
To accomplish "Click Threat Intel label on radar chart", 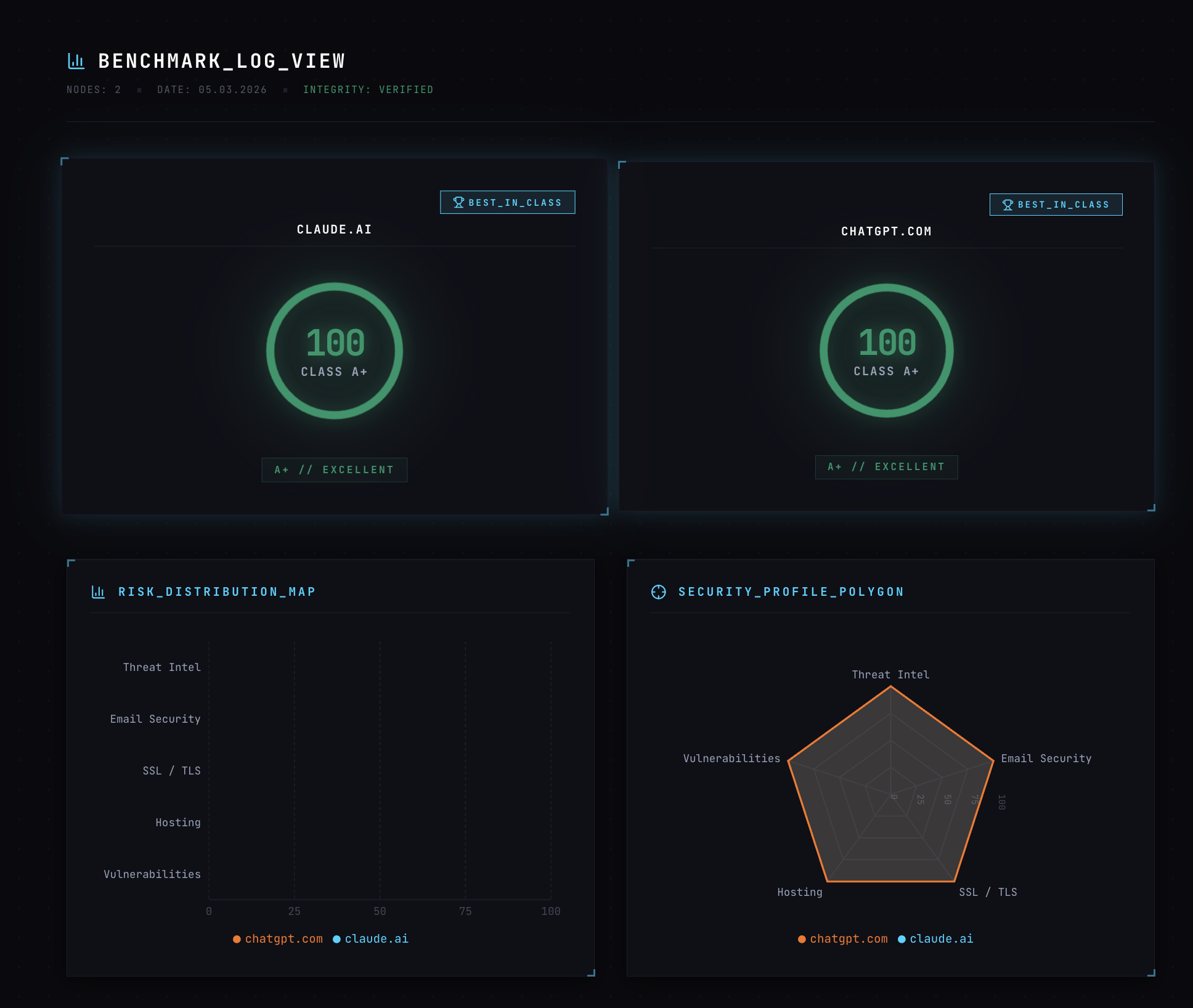I will pyautogui.click(x=890, y=675).
